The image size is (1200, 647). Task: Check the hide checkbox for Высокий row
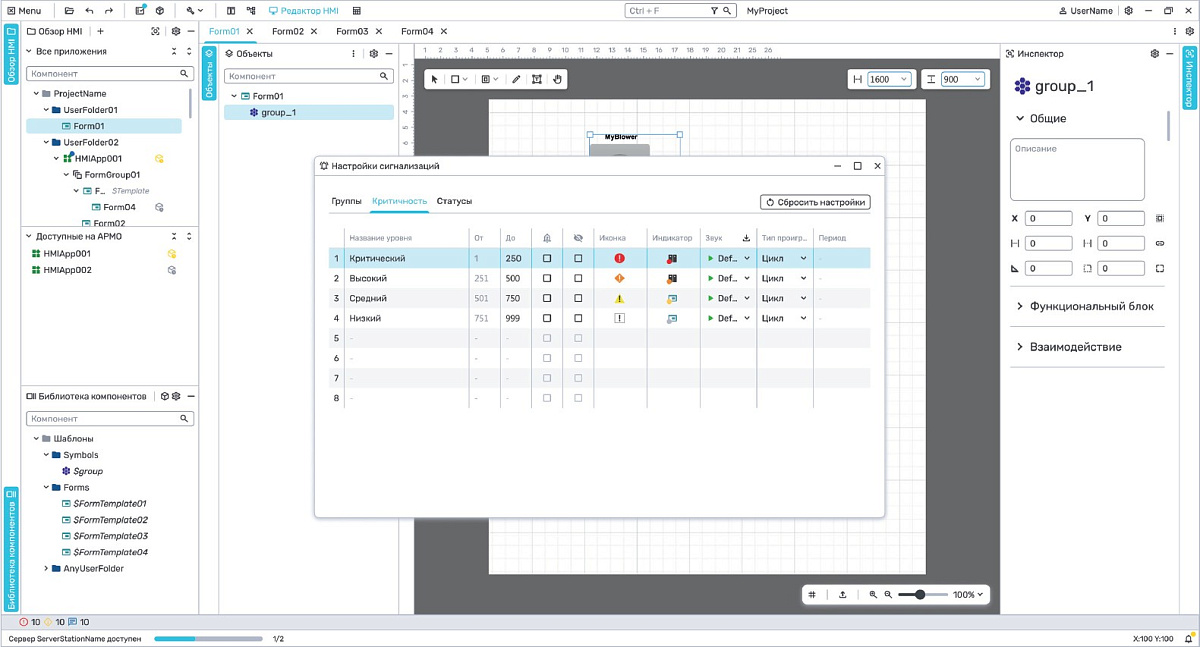click(x=578, y=278)
